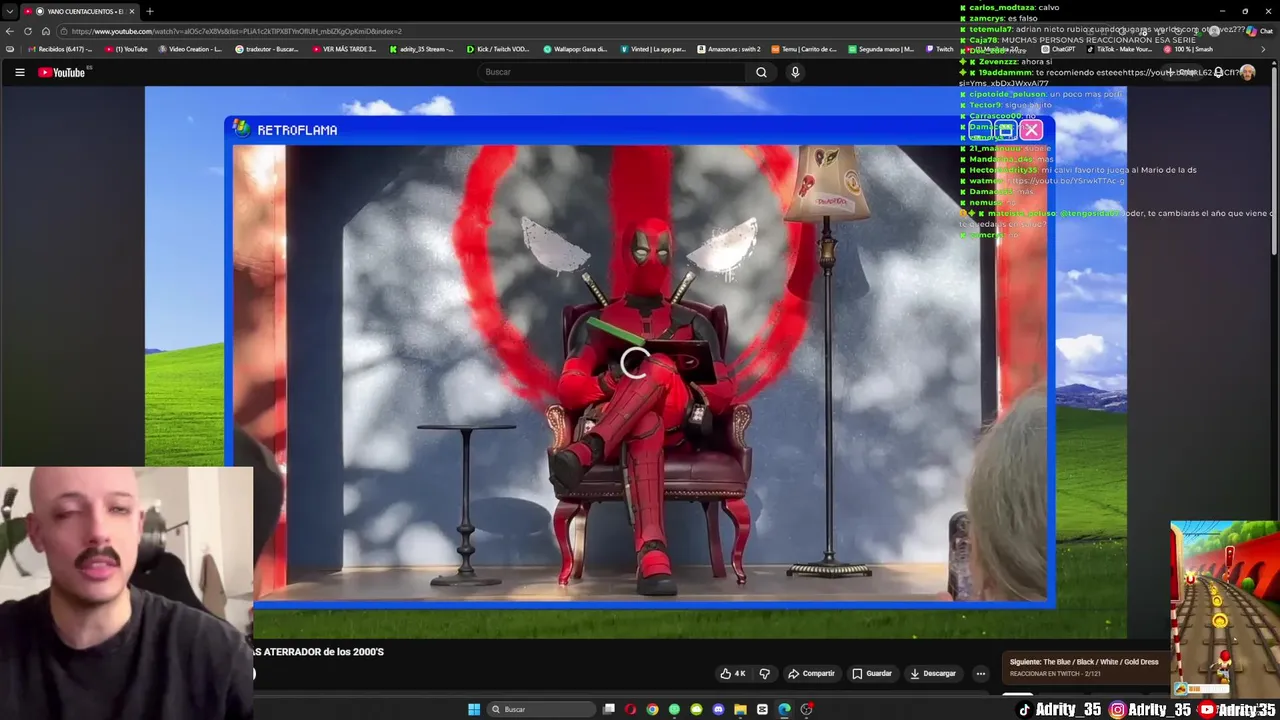Go to the YouTube home logo
Screen dimensions: 1280x720
point(62,72)
